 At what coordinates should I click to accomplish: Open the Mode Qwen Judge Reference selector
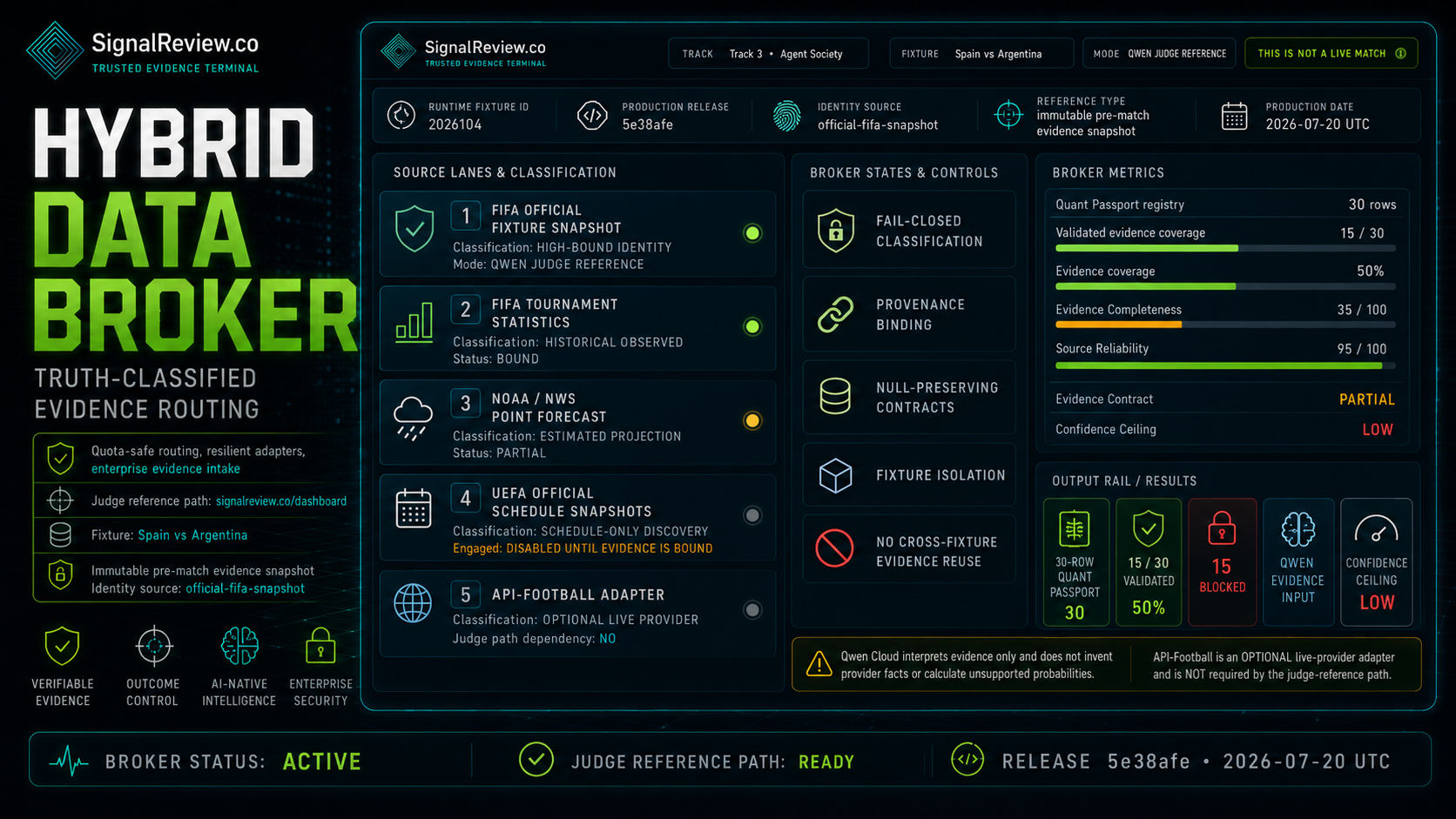click(x=1159, y=53)
